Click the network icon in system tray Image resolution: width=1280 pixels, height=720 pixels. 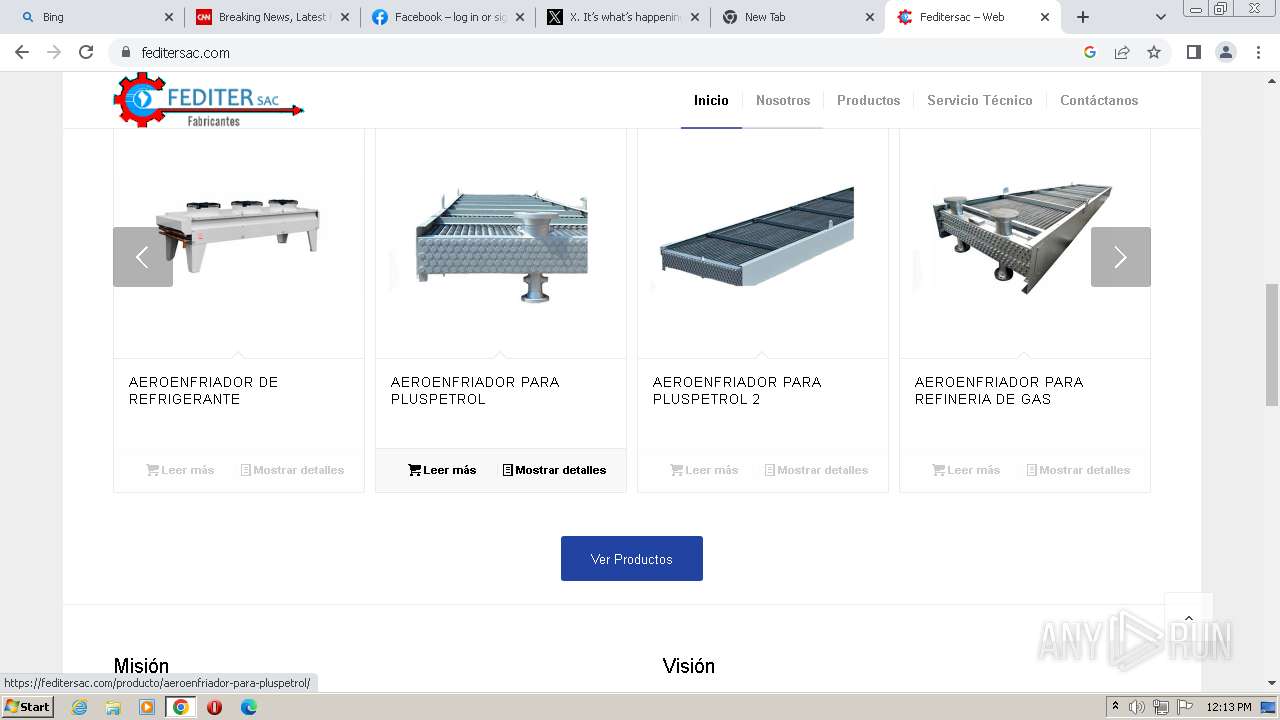point(1160,707)
